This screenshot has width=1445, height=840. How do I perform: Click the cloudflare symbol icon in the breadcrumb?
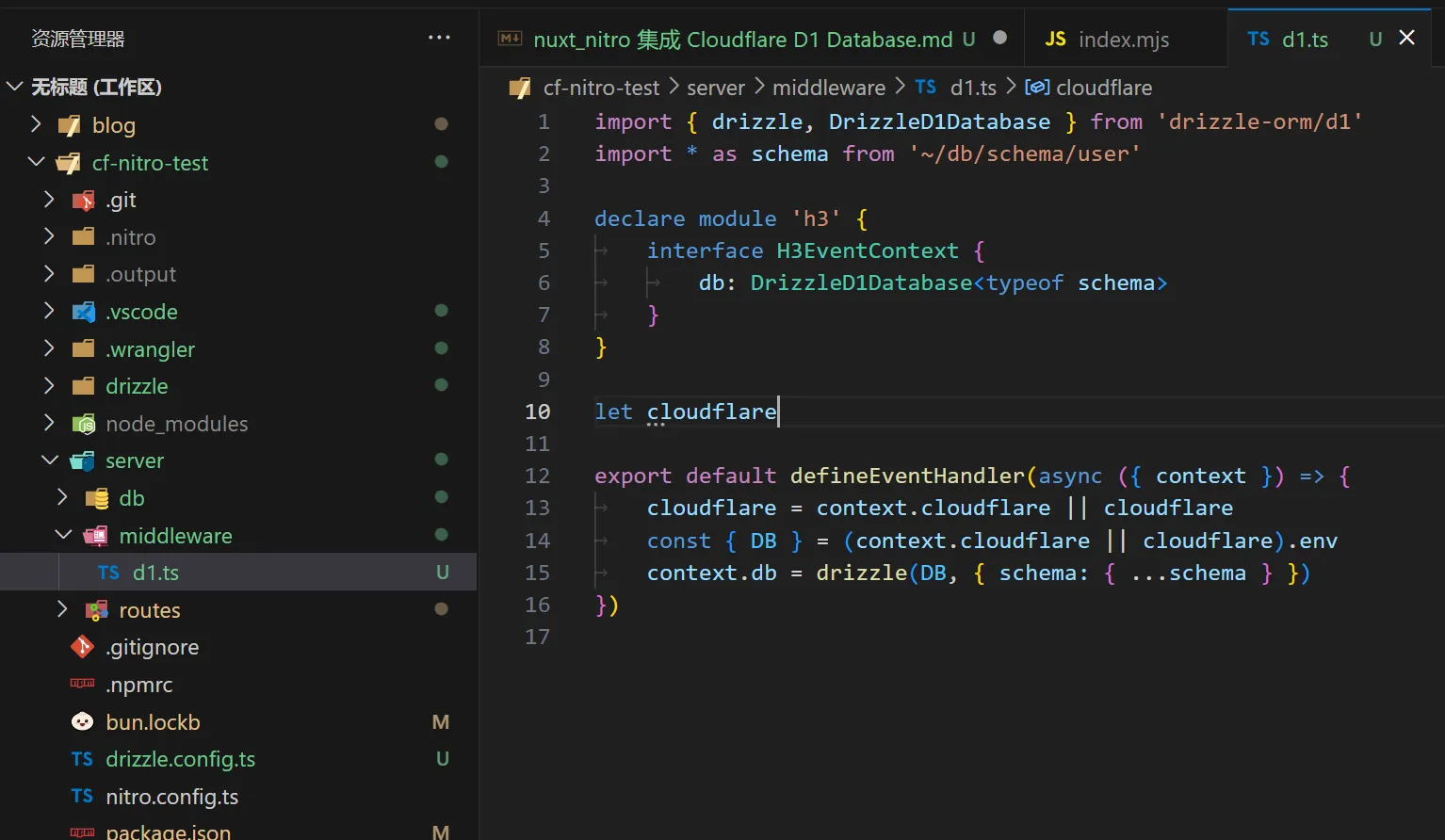(x=1036, y=87)
